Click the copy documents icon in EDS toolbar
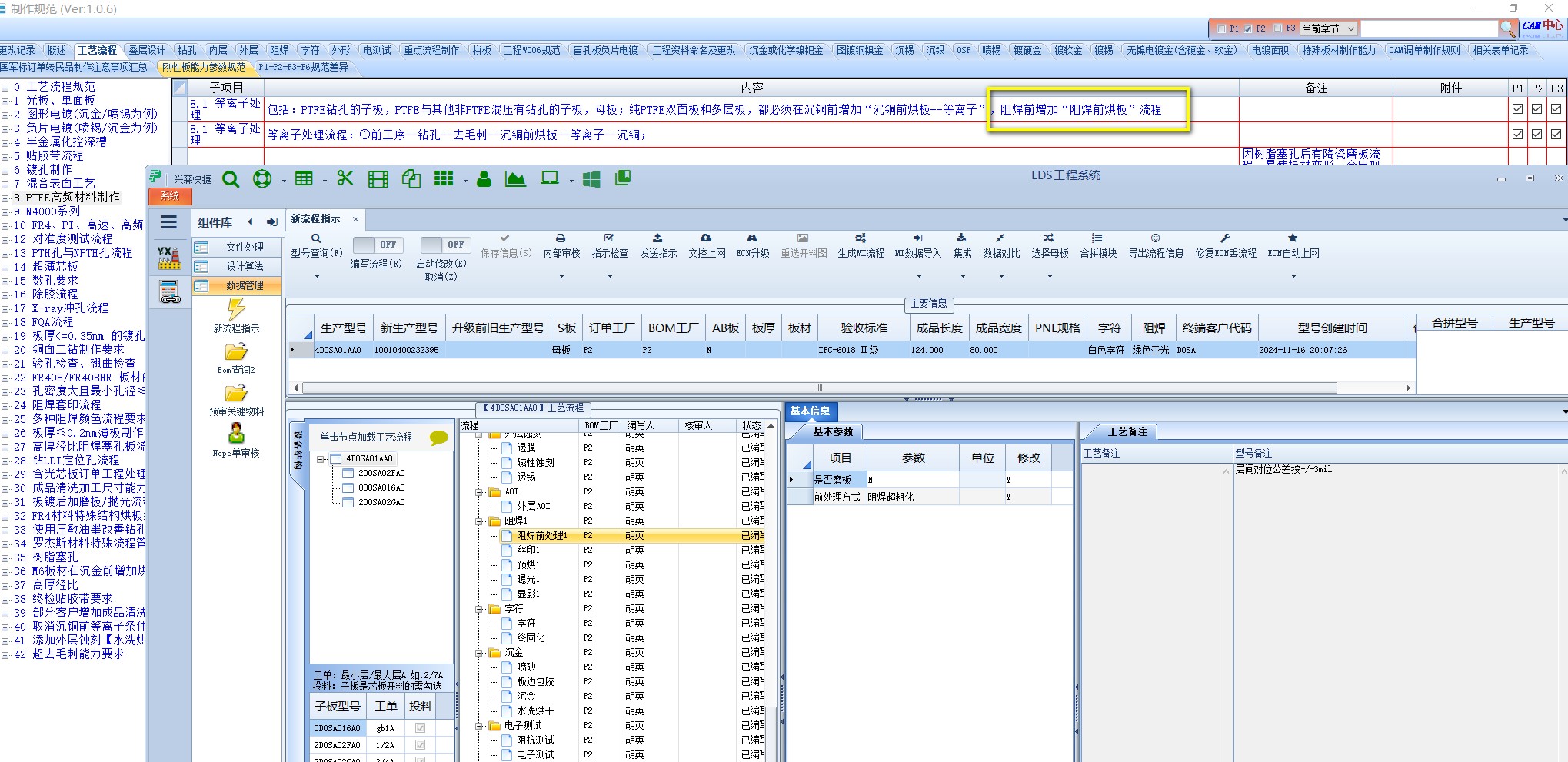 tap(411, 179)
